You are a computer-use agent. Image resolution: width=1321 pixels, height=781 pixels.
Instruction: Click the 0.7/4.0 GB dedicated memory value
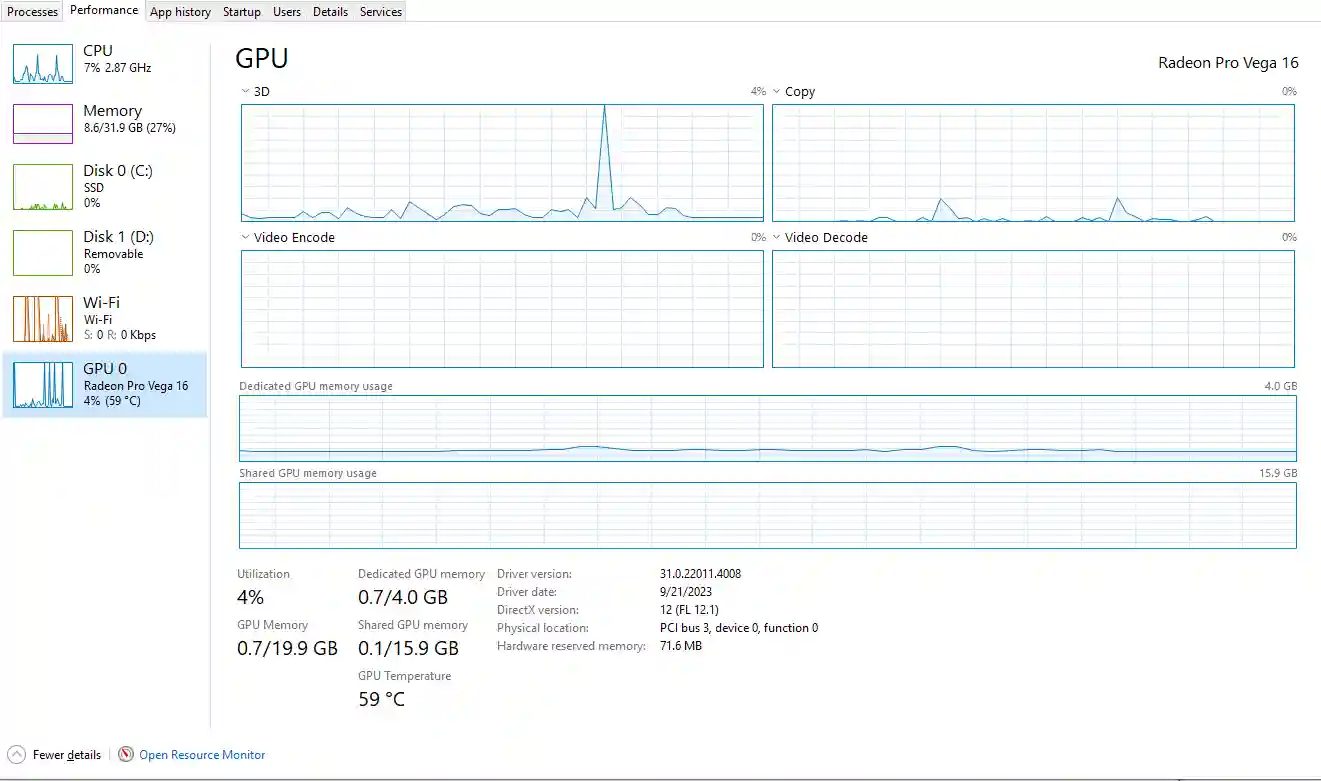tap(403, 597)
